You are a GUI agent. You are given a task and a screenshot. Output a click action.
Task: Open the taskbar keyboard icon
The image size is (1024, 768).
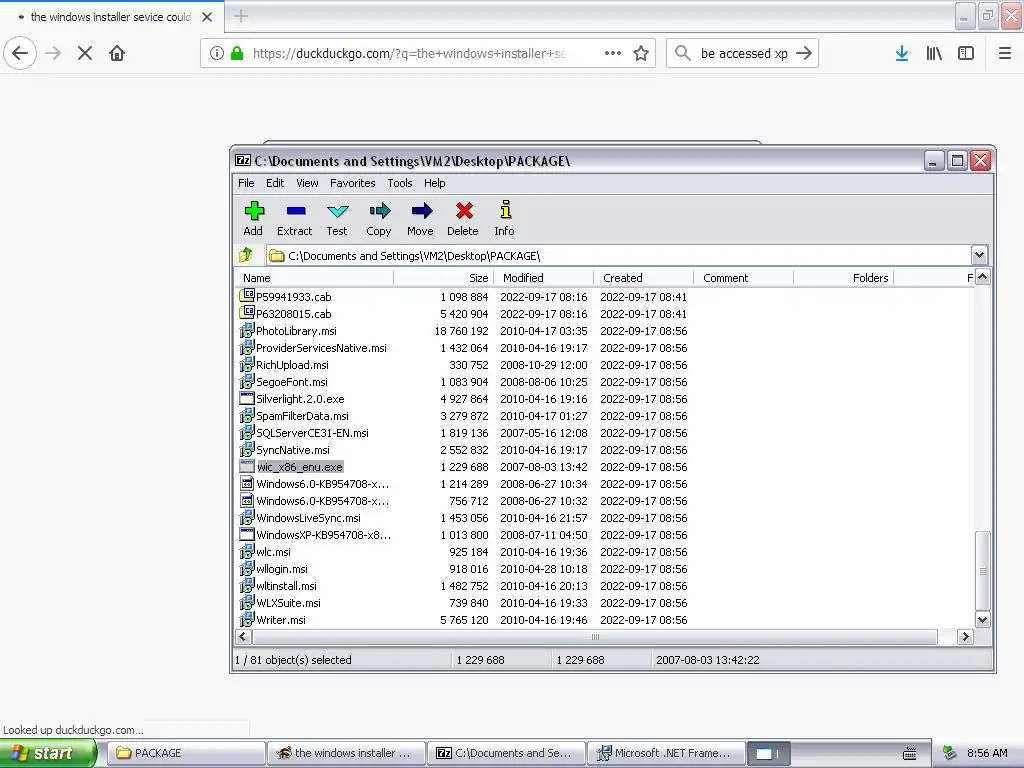pos(909,754)
